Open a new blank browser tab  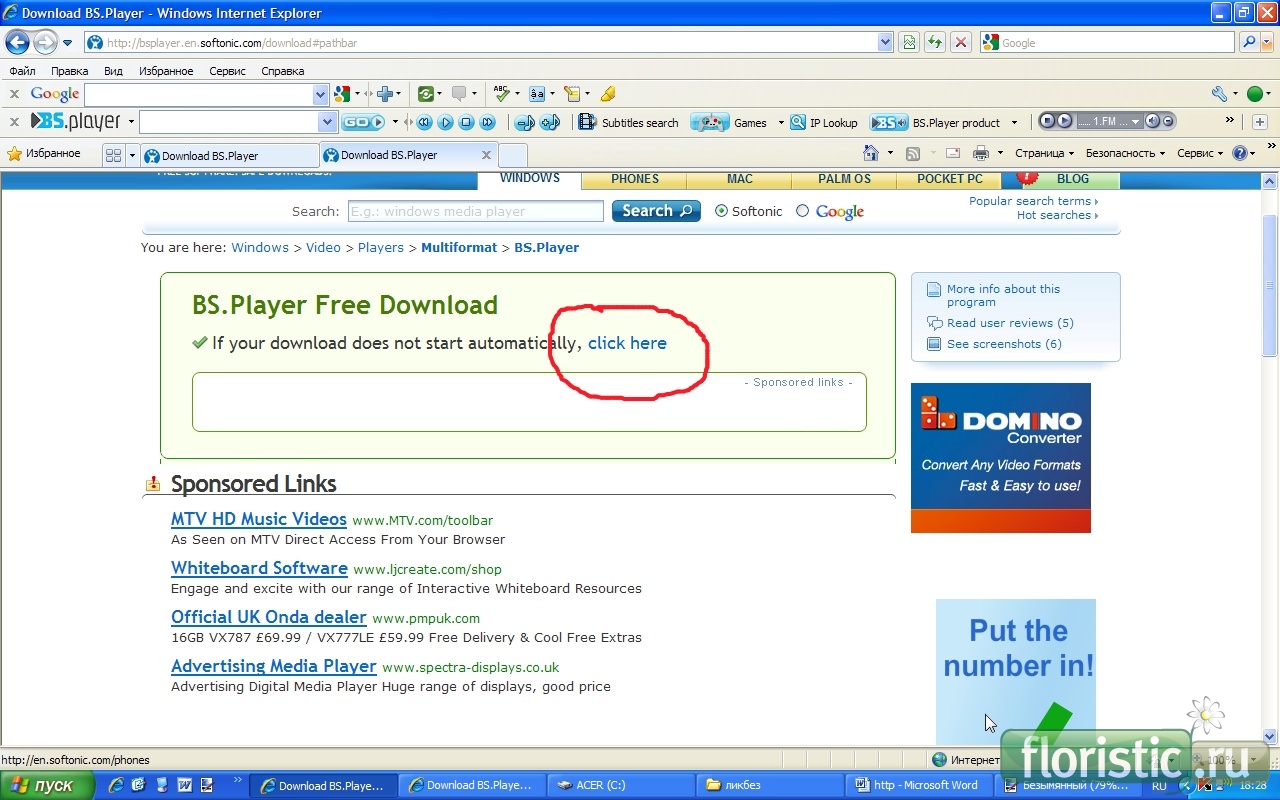pos(512,155)
